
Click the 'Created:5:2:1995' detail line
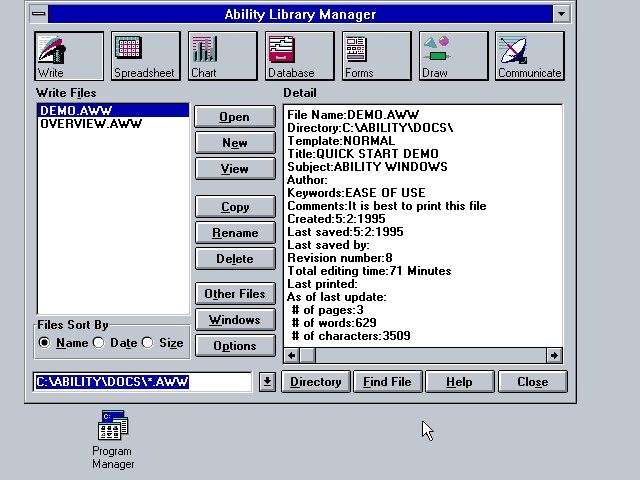[336, 219]
